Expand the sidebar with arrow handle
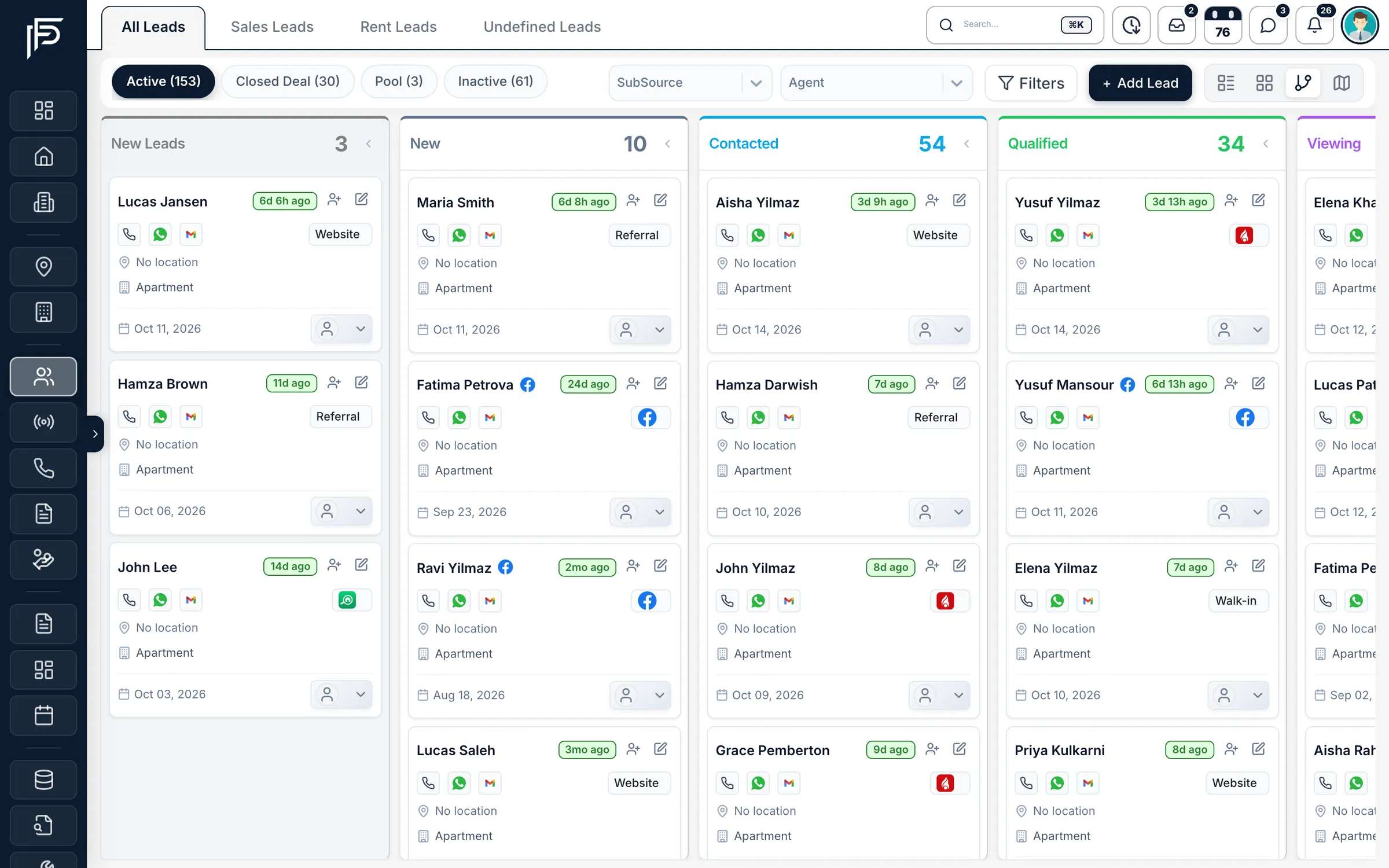1389x868 pixels. (95, 433)
